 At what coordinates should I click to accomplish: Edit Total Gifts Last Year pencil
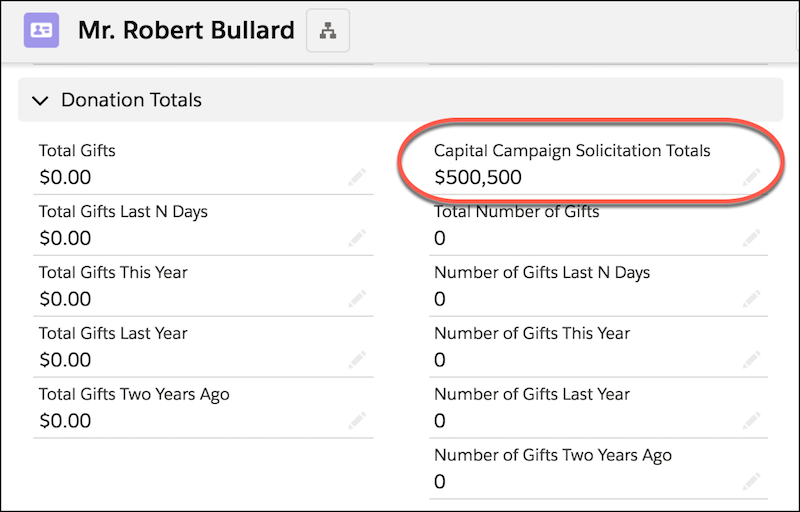[x=357, y=360]
